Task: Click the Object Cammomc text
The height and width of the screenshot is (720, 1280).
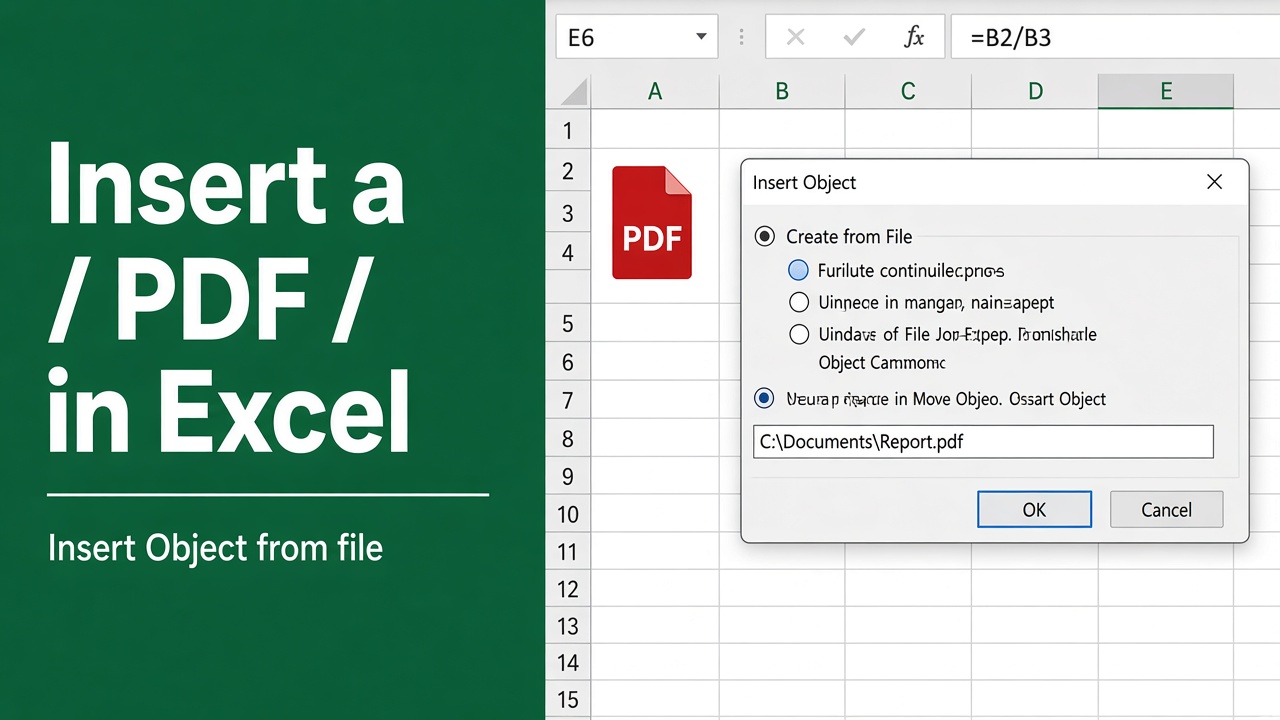Action: [882, 363]
